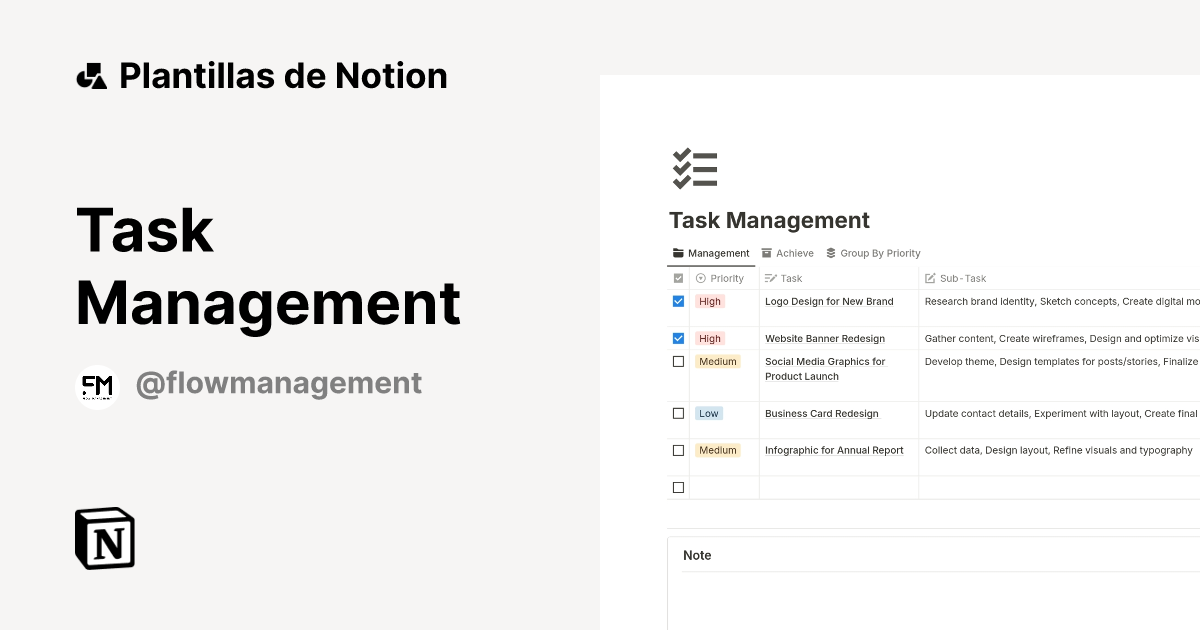The image size is (1200, 630).
Task: Click the circle icon in the Priority column header
Action: click(x=700, y=278)
